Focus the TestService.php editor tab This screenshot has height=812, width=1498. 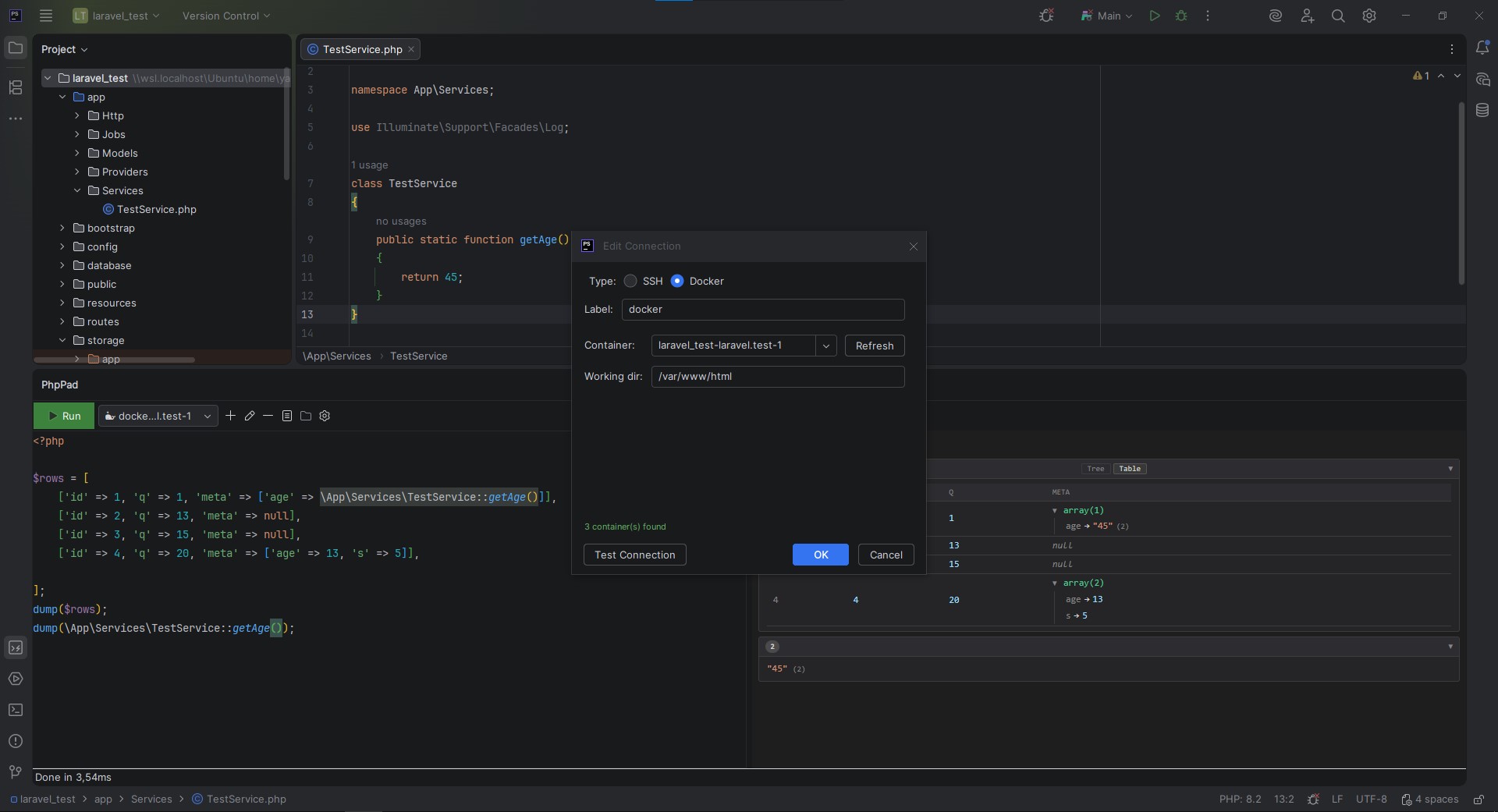[x=360, y=49]
